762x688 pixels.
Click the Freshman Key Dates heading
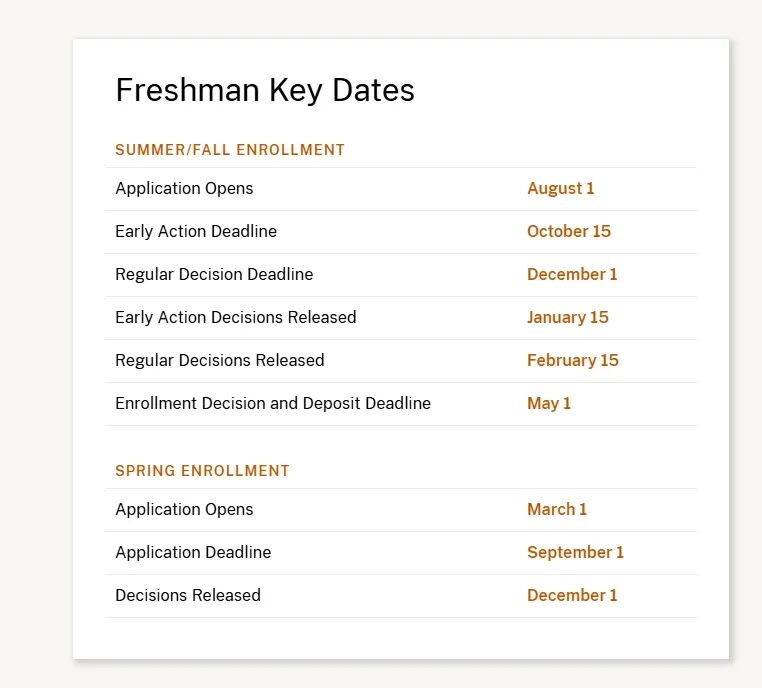click(265, 90)
